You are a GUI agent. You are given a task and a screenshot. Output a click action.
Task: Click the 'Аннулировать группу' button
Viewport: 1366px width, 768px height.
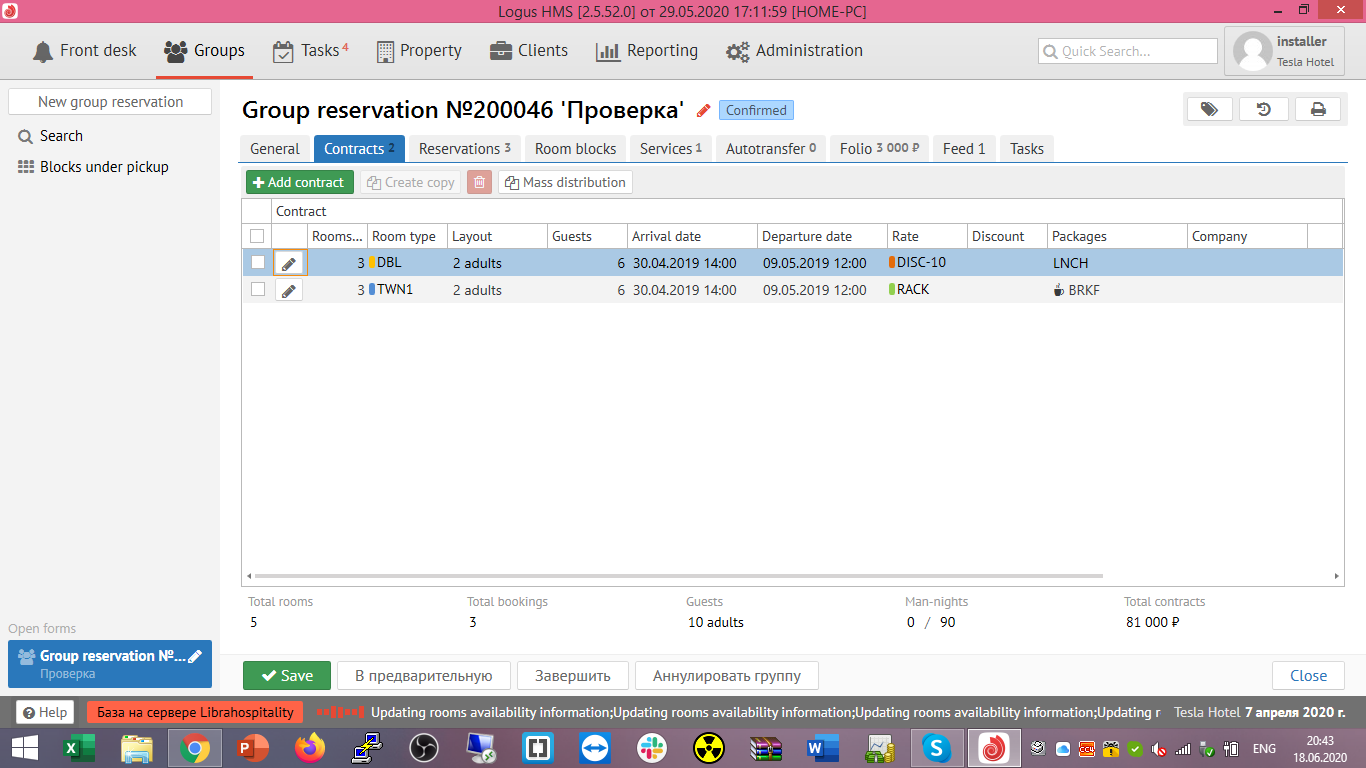(727, 676)
